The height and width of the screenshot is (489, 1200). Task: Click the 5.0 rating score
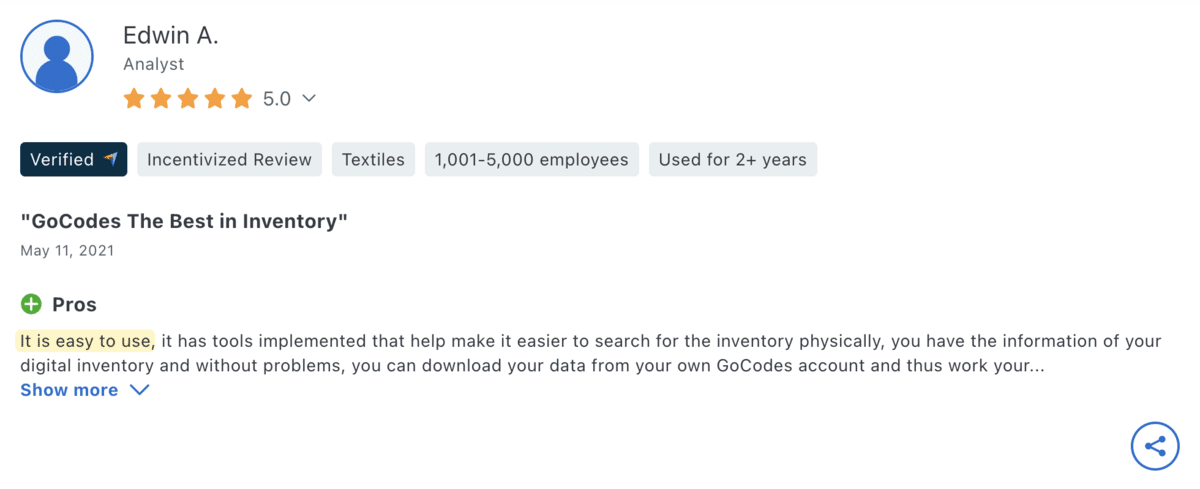coord(276,99)
